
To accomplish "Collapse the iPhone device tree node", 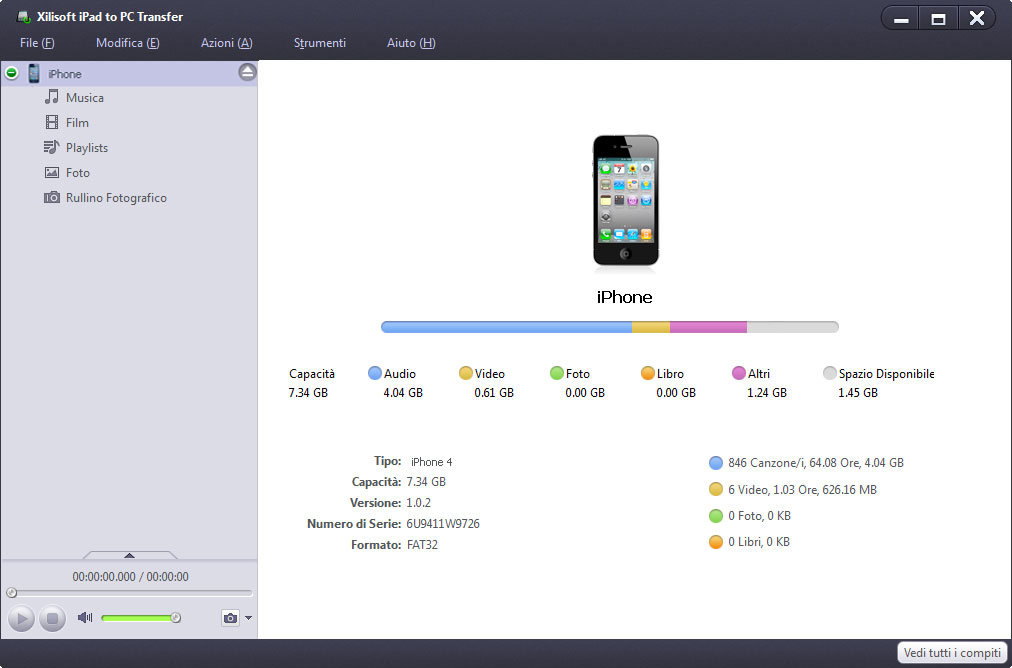I will tap(12, 73).
